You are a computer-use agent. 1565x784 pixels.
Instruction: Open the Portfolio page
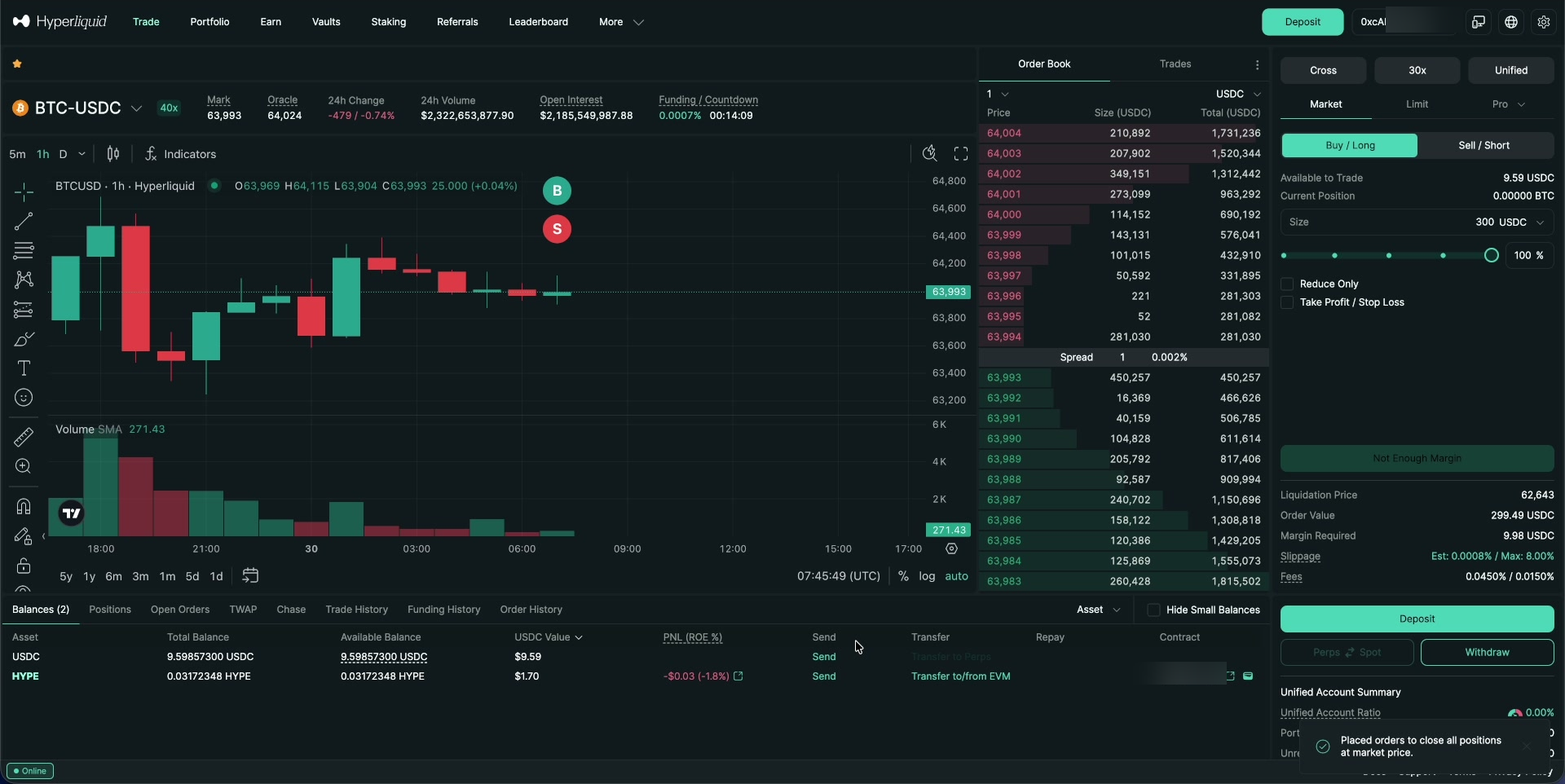[x=209, y=22]
